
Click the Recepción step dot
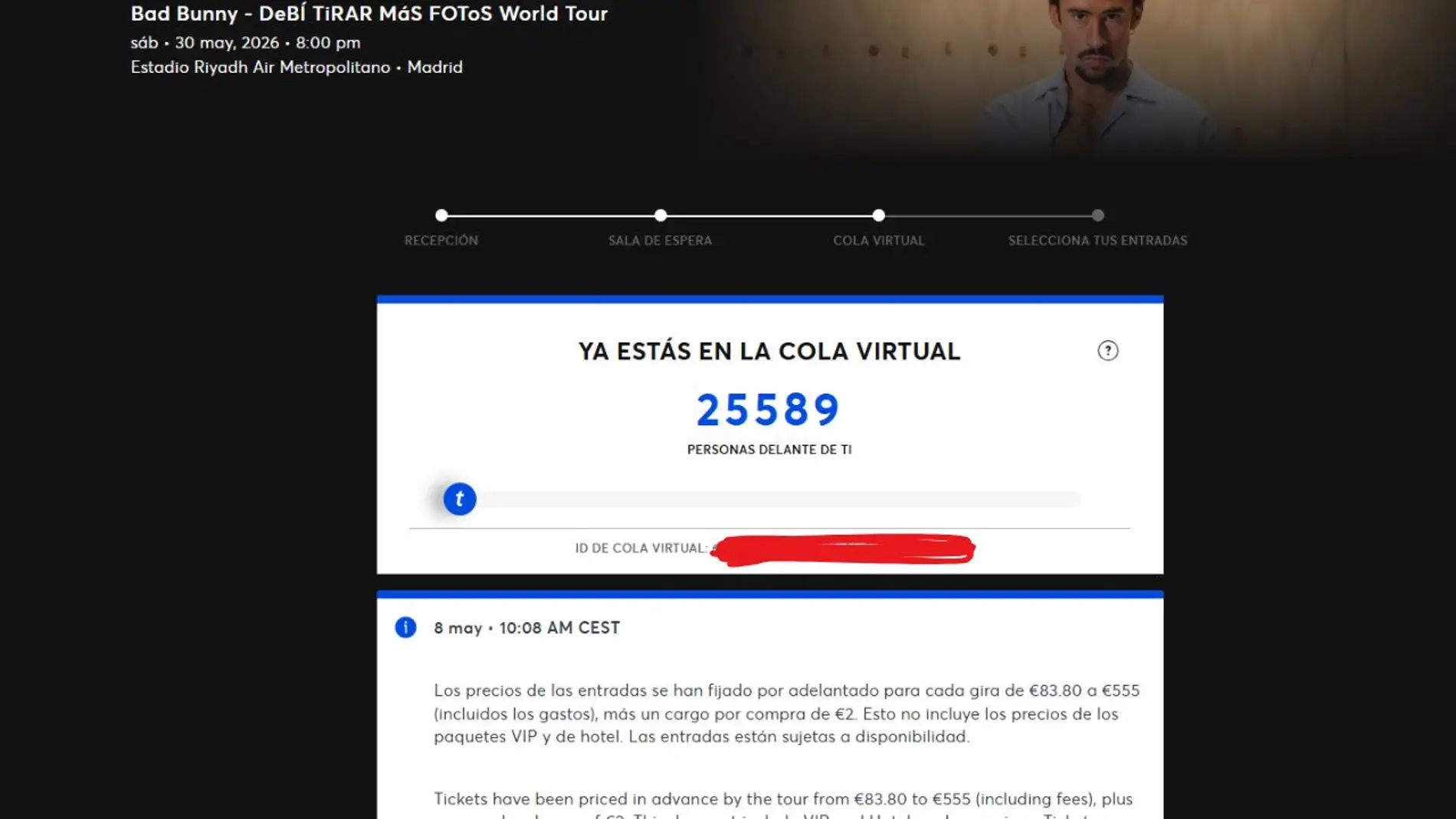[441, 215]
